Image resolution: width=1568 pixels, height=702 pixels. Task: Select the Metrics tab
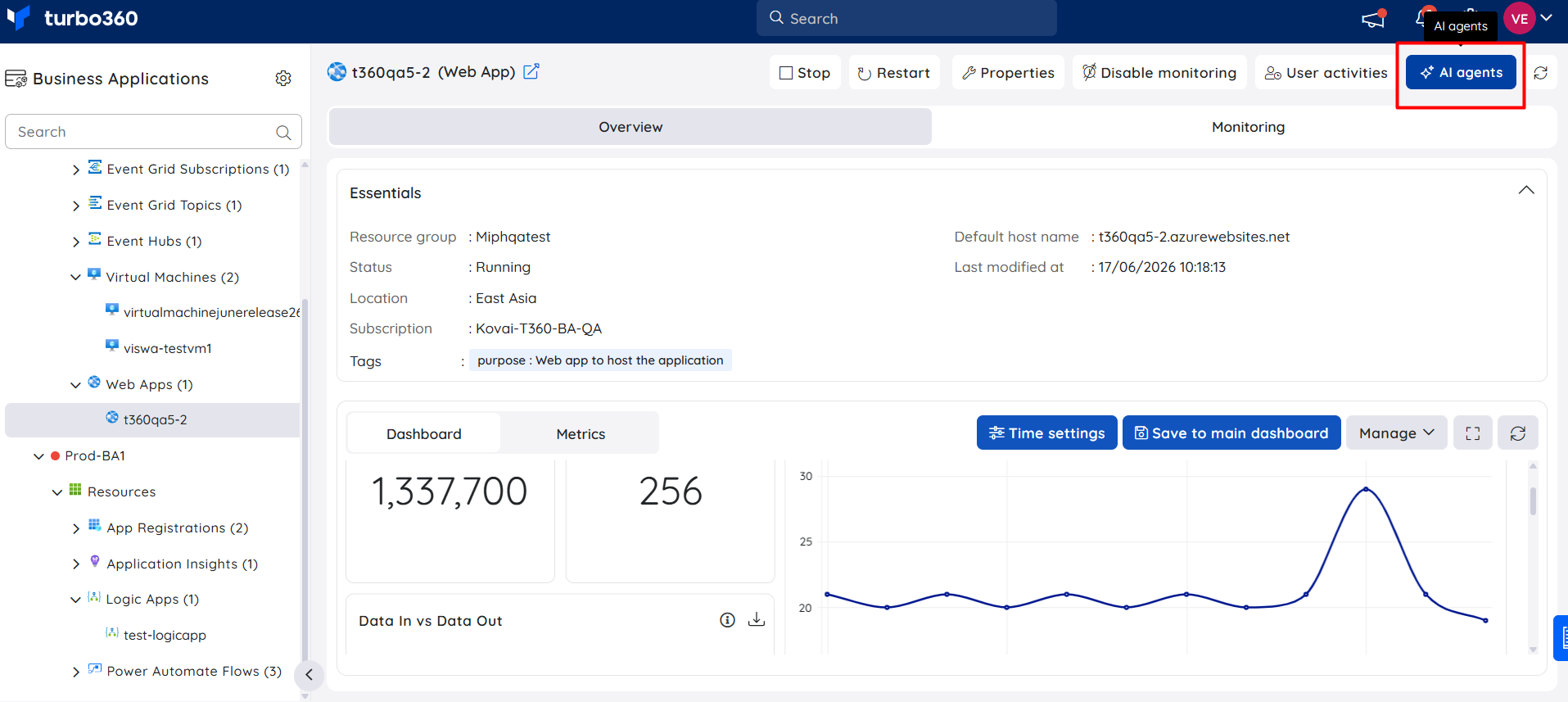coord(581,434)
